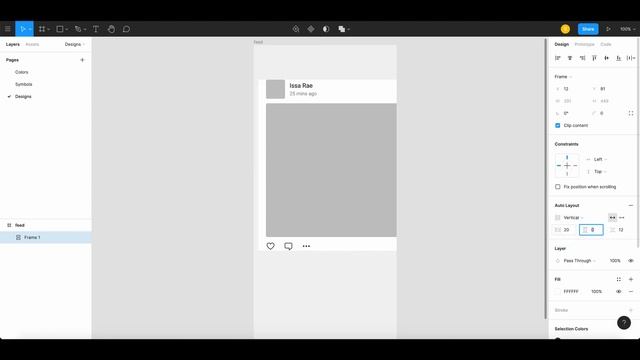Screen dimensions: 640x360
Task: Switch to the Design tab
Action: pyautogui.click(x=562, y=44)
